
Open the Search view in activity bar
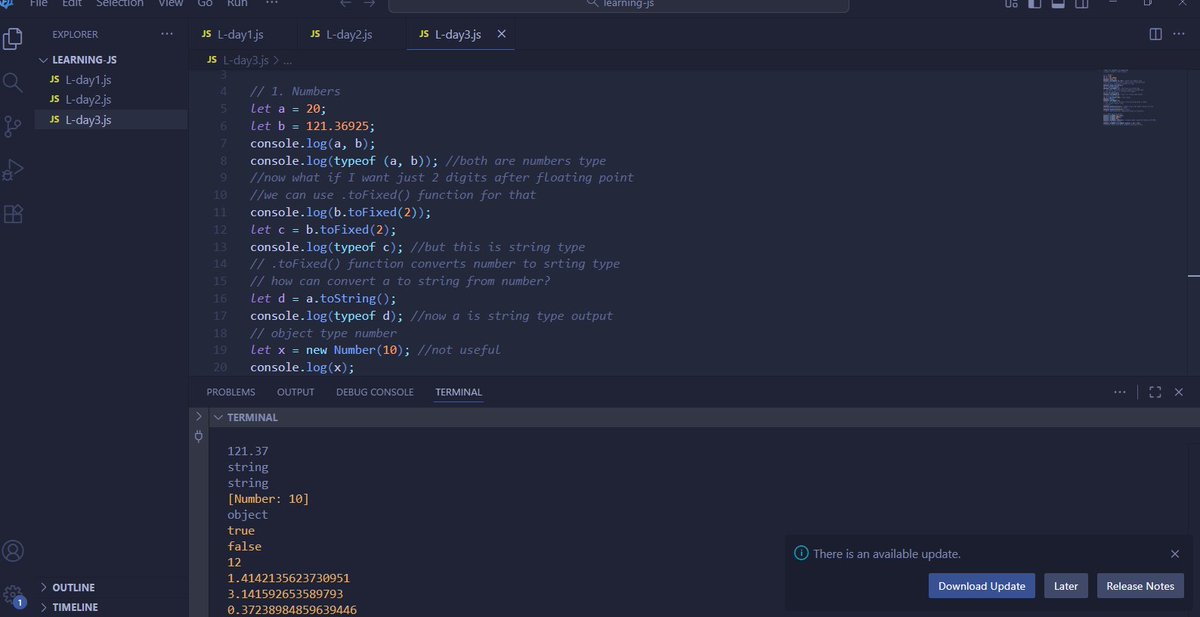pos(13,82)
